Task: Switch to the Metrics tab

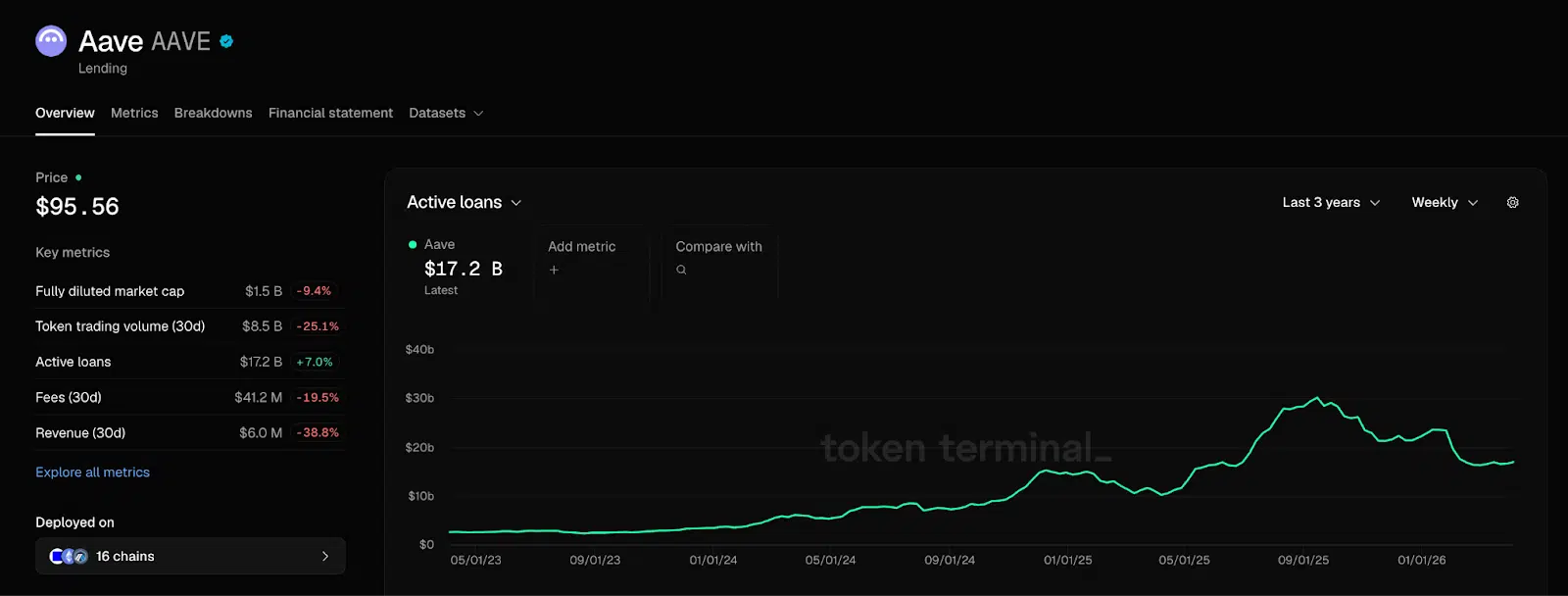Action: click(134, 114)
